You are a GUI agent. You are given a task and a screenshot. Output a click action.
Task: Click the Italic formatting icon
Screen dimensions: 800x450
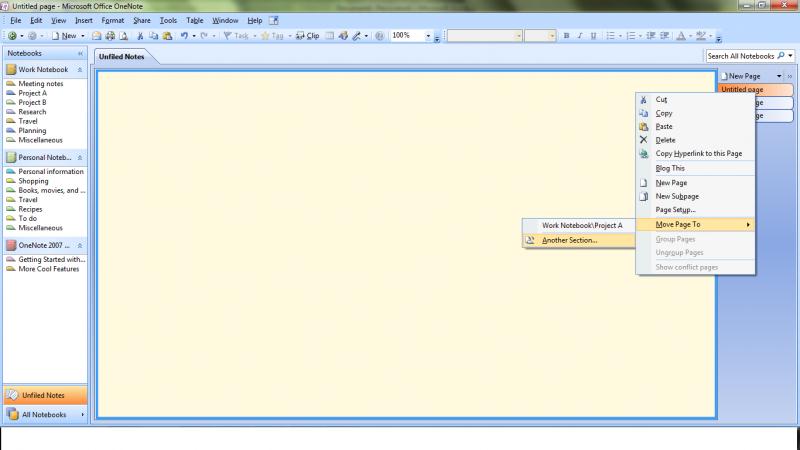pos(580,35)
